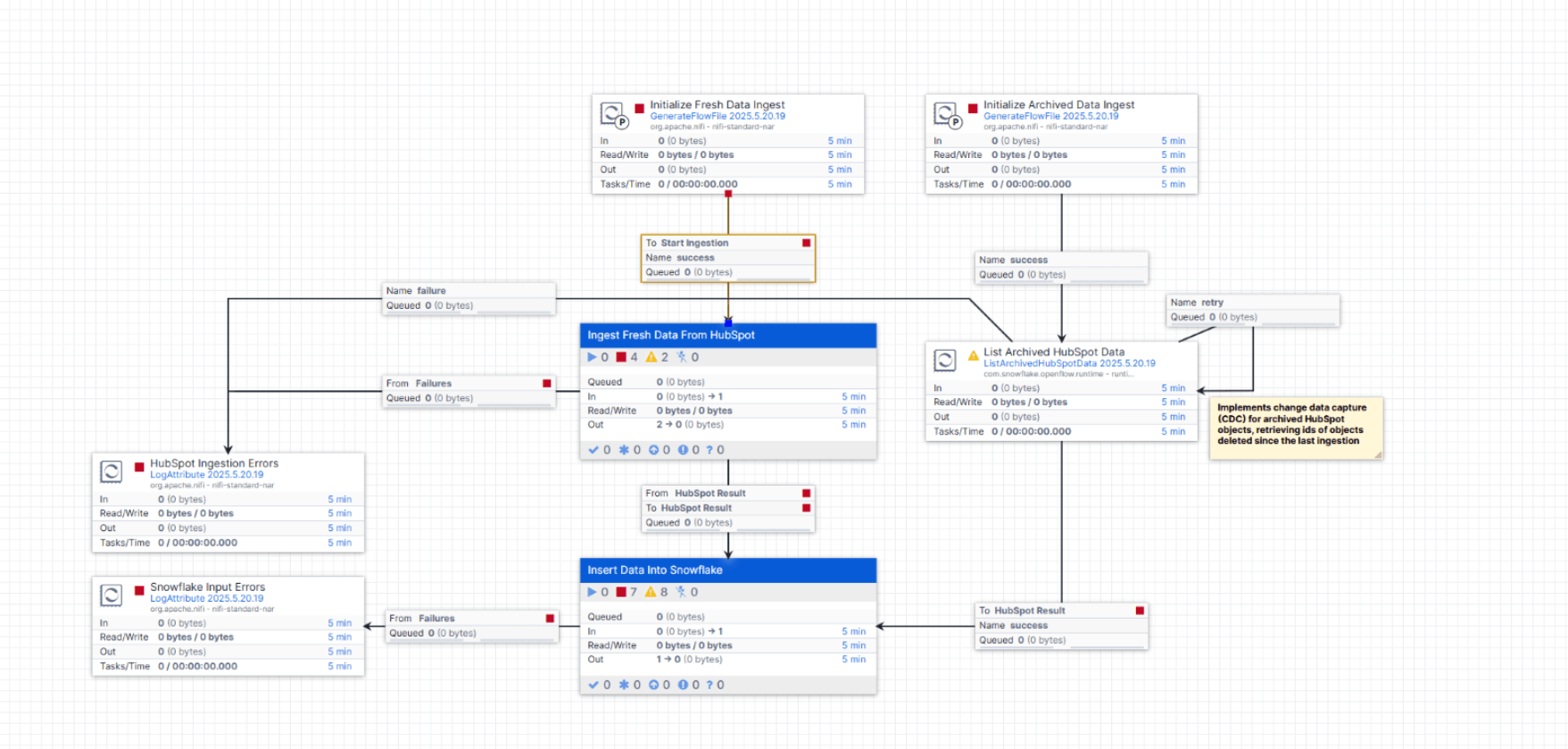Click the red square on the From Failures connection near Snowflake Input Errors
The width and height of the screenshot is (1568, 749).
pyautogui.click(x=550, y=618)
